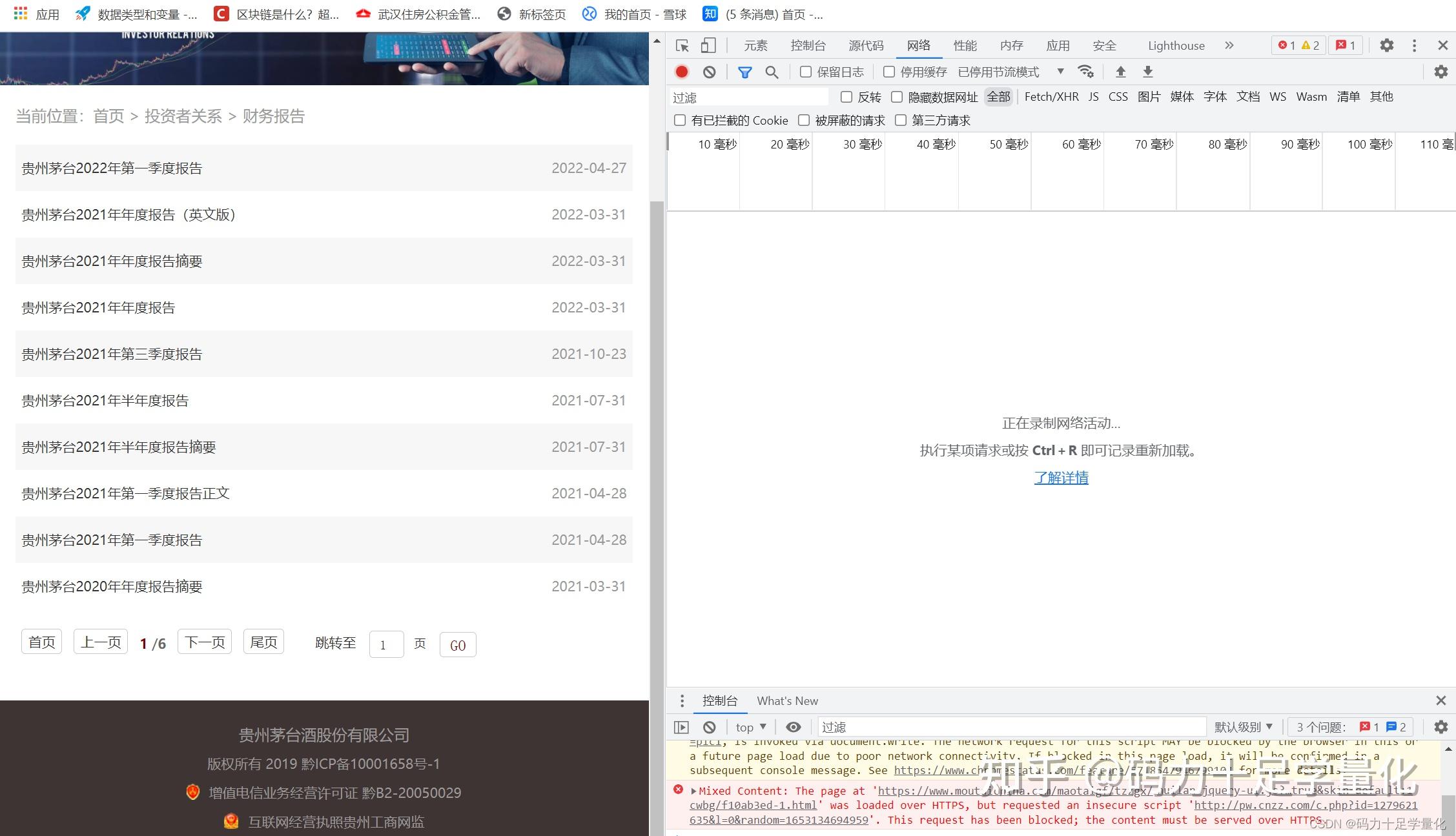Check blocked requests checkbox
The width and height of the screenshot is (1456, 836).
point(803,120)
